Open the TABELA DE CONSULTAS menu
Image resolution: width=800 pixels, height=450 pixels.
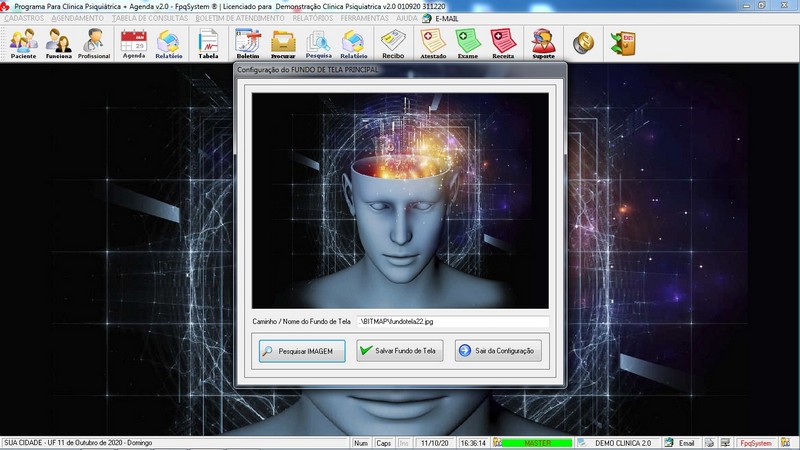coord(150,18)
